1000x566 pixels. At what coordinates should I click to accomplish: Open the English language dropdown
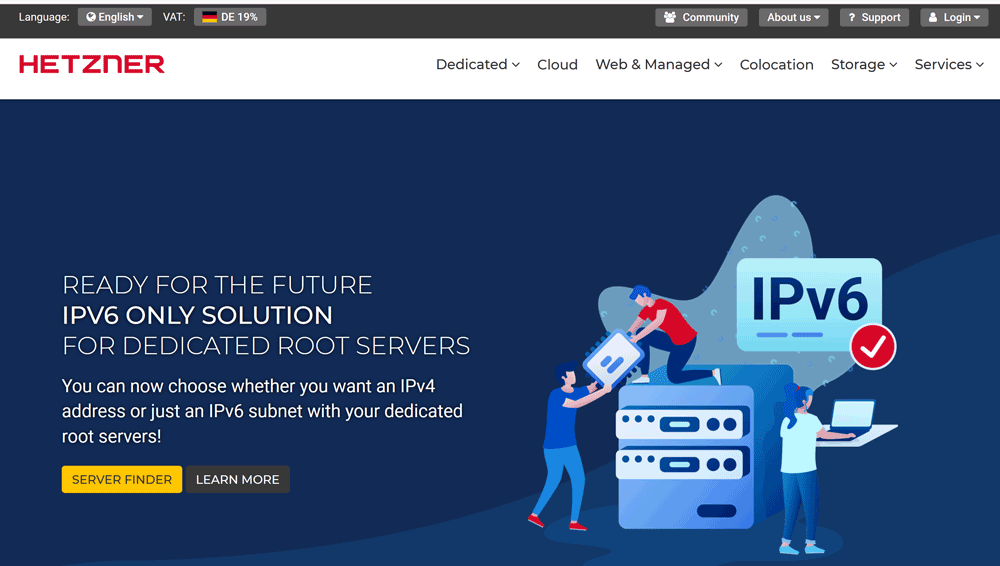[115, 17]
